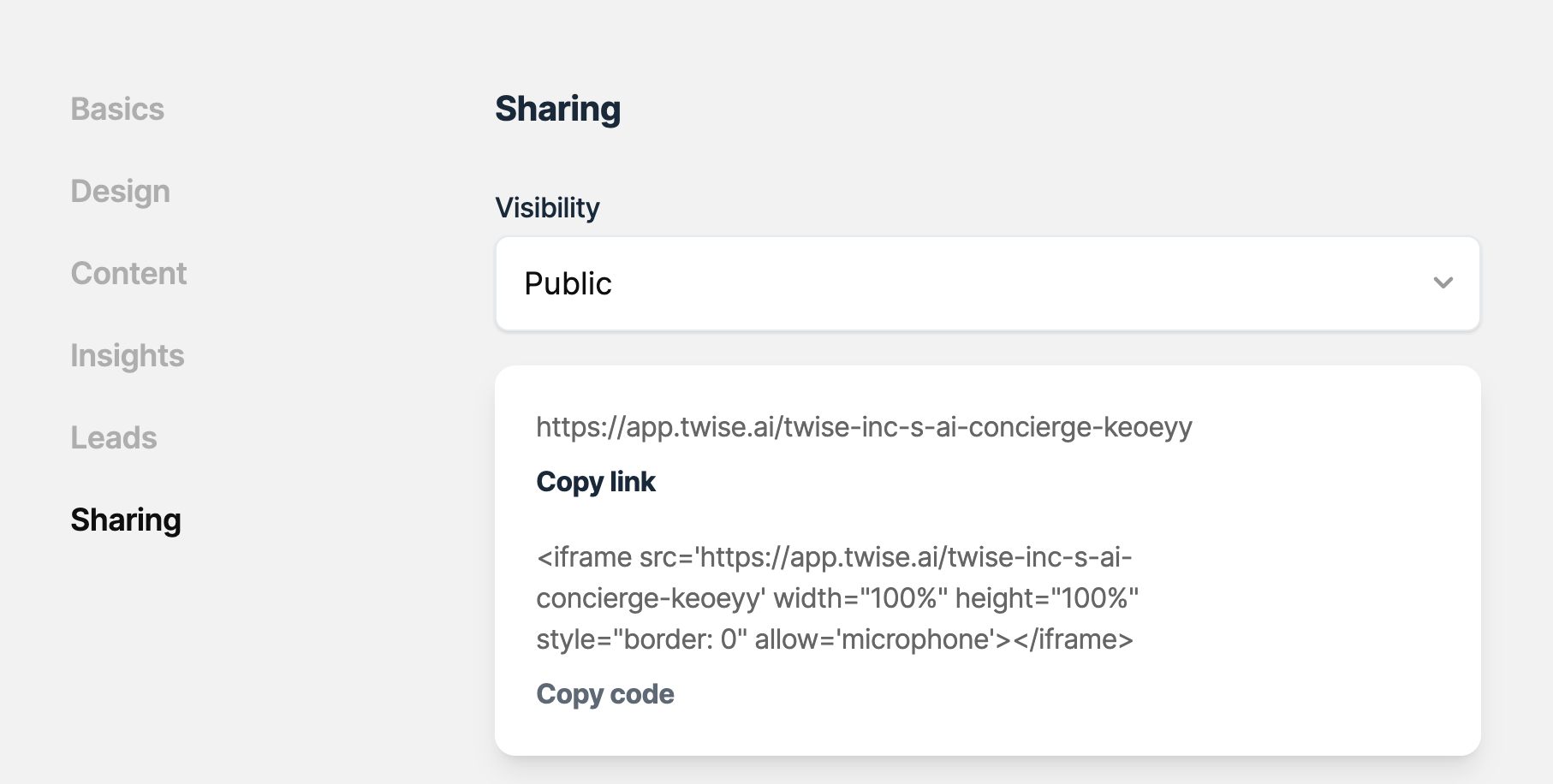Navigate to the Leads section
Image resolution: width=1553 pixels, height=784 pixels.
coord(114,438)
